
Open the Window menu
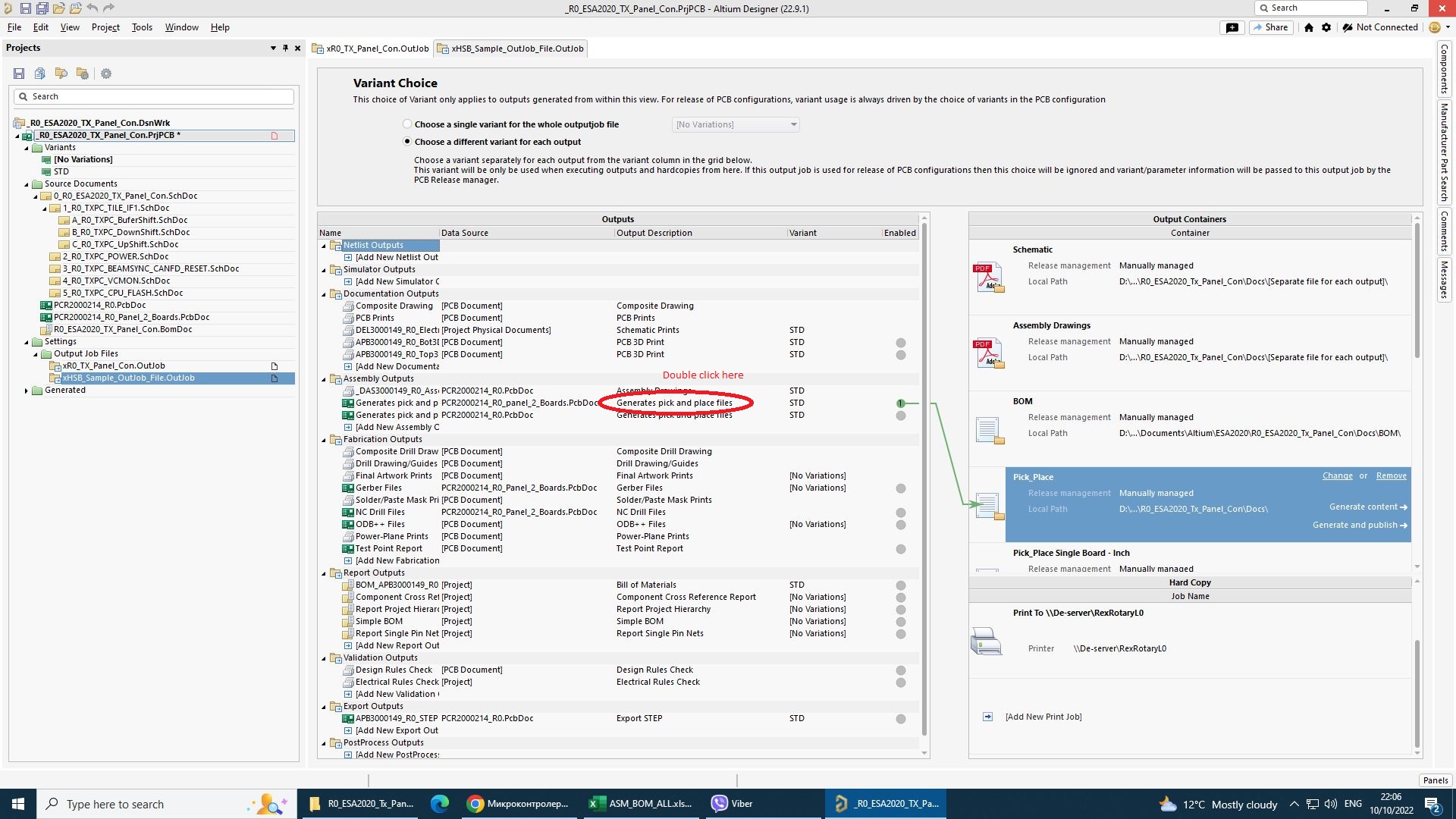coord(182,27)
